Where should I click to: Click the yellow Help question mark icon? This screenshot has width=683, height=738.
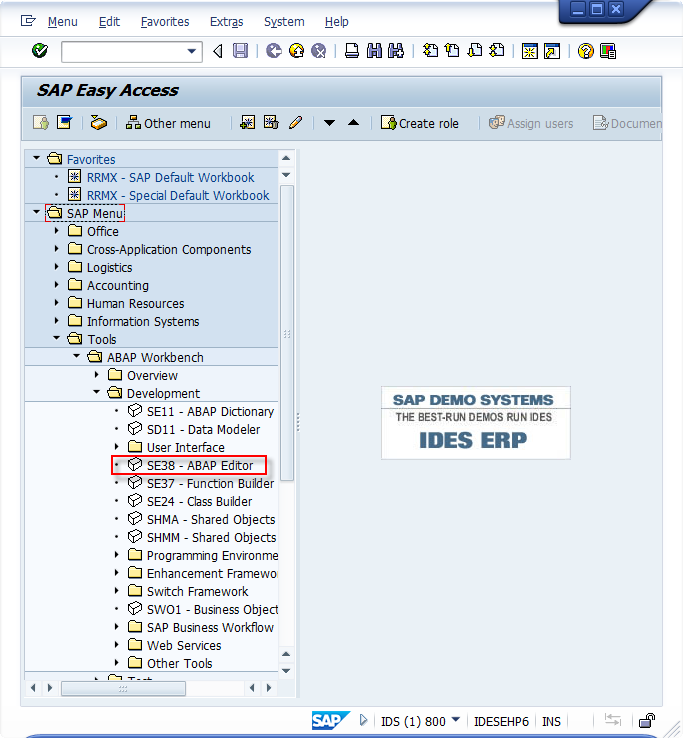tap(586, 51)
